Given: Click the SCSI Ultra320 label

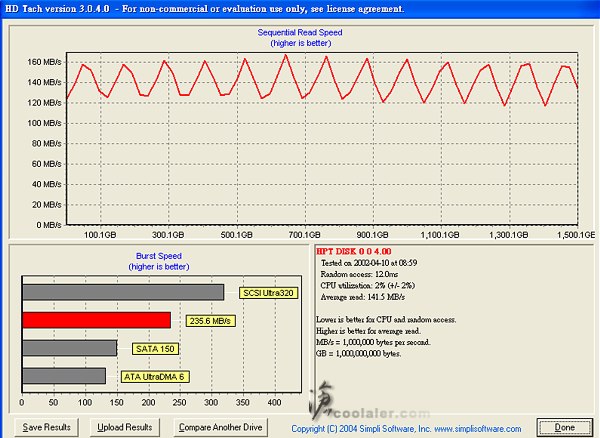Looking at the screenshot, I should coord(268,293).
